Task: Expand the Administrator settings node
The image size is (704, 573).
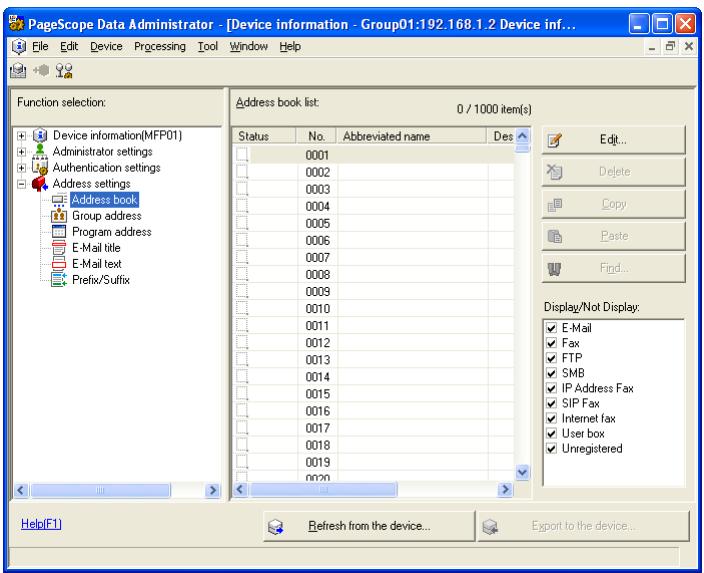Action: click(21, 151)
